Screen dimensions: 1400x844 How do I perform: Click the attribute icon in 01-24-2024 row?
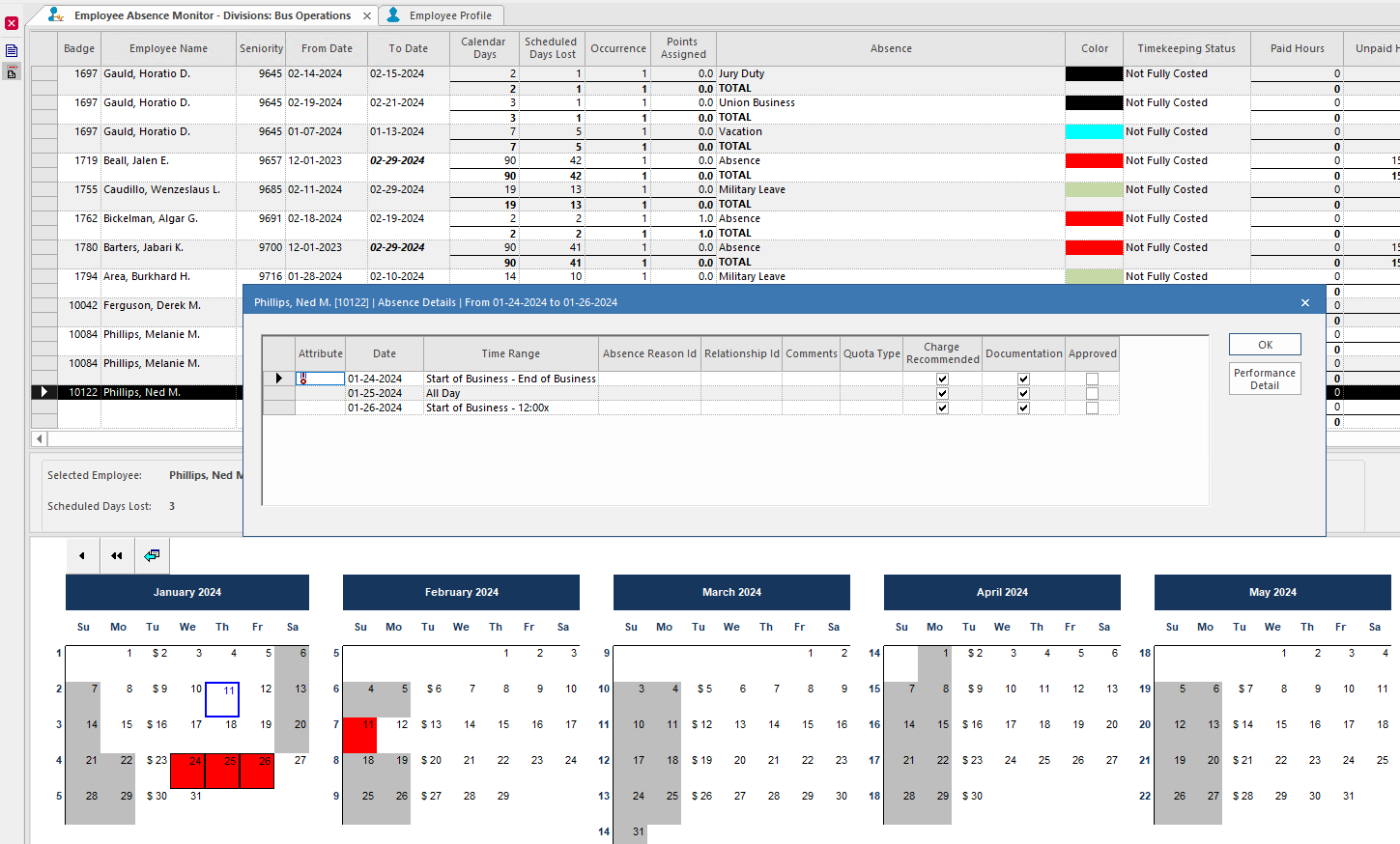pyautogui.click(x=303, y=379)
